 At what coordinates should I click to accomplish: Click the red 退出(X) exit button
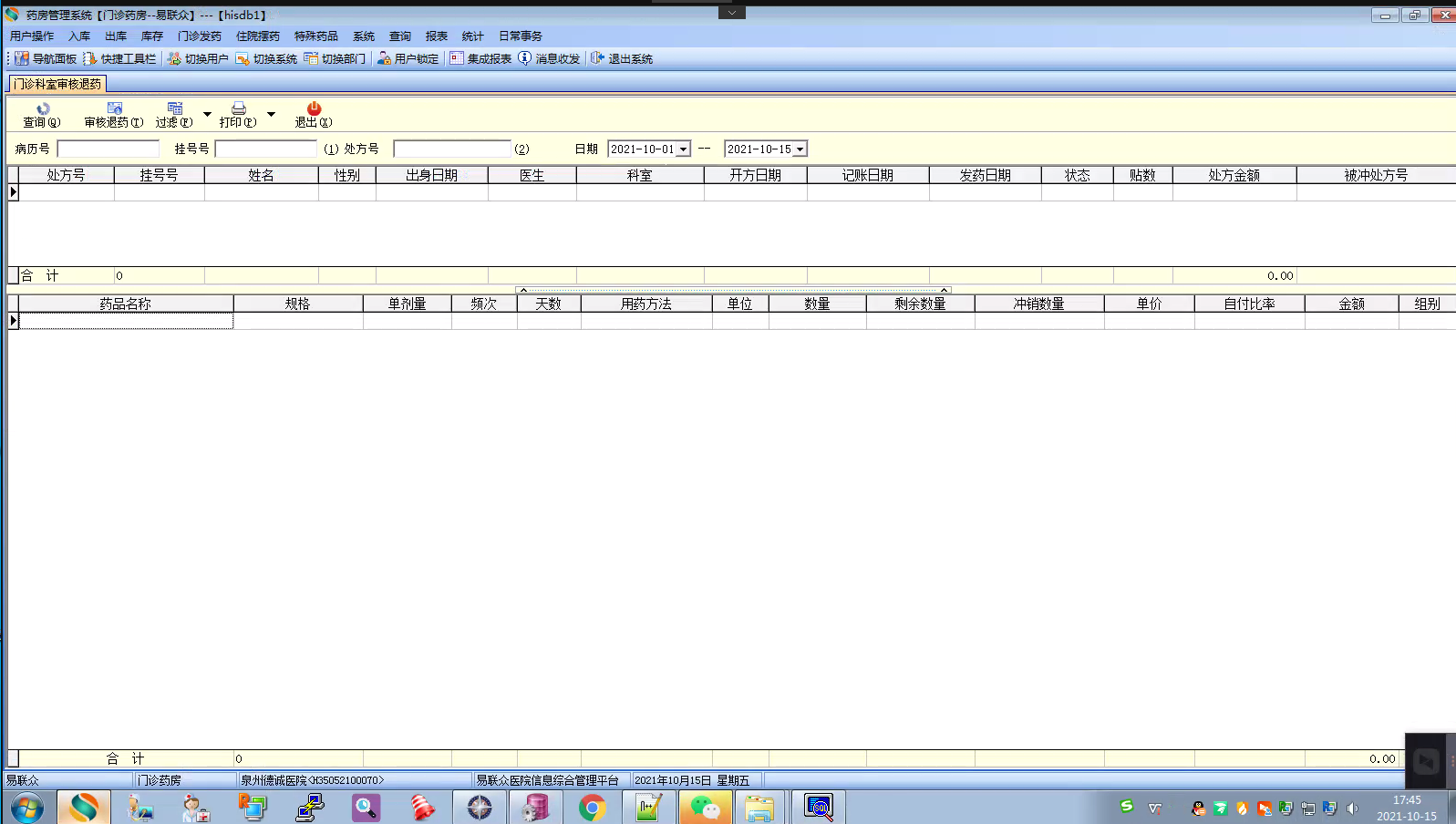point(314,115)
